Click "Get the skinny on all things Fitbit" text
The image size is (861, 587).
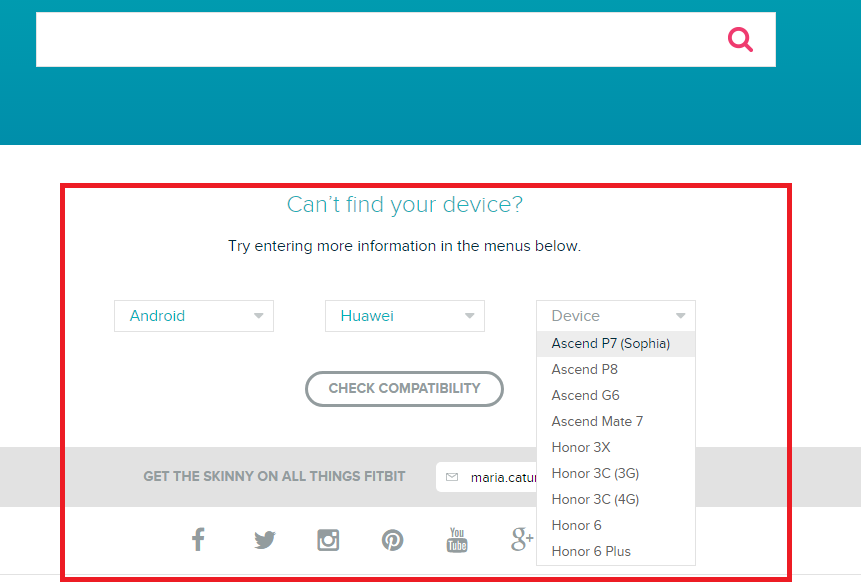pos(274,476)
